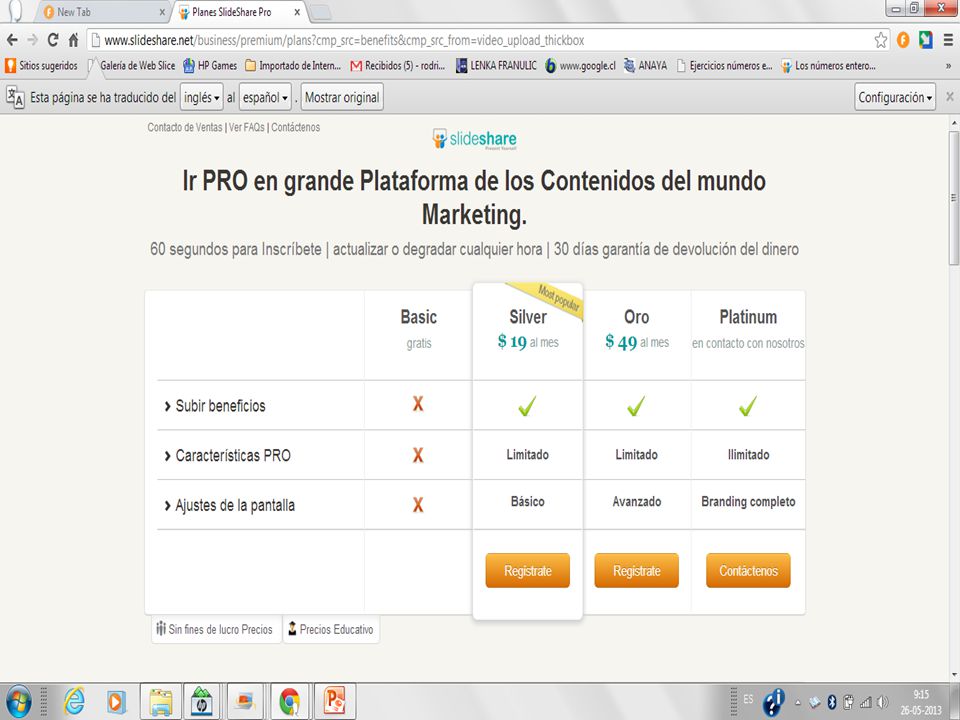Open the LENKA FRANULIC bookmark
Viewport: 960px width, 720px height.
tap(496, 66)
